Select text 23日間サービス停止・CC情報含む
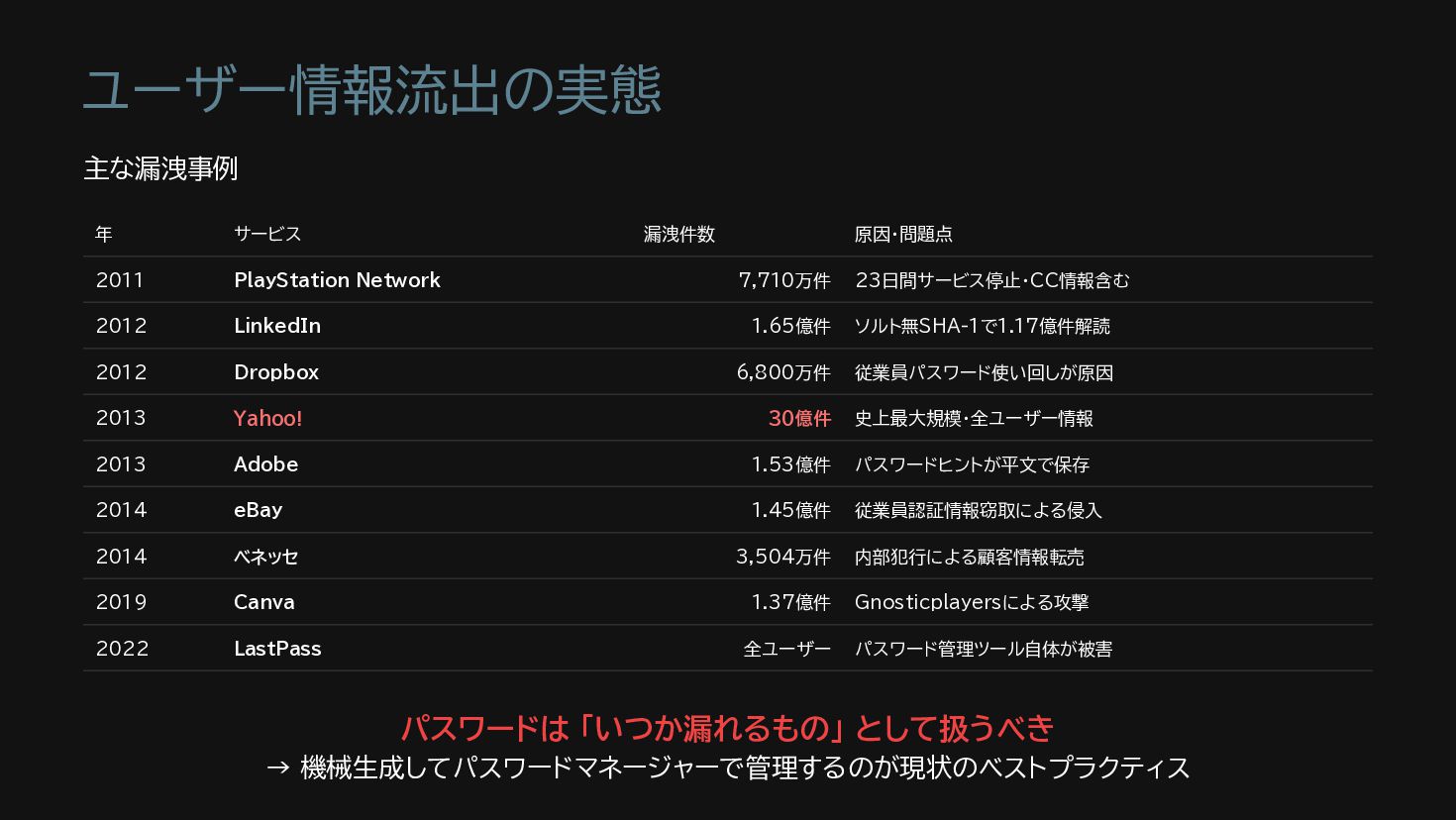This screenshot has height=820, width=1456. click(x=992, y=280)
